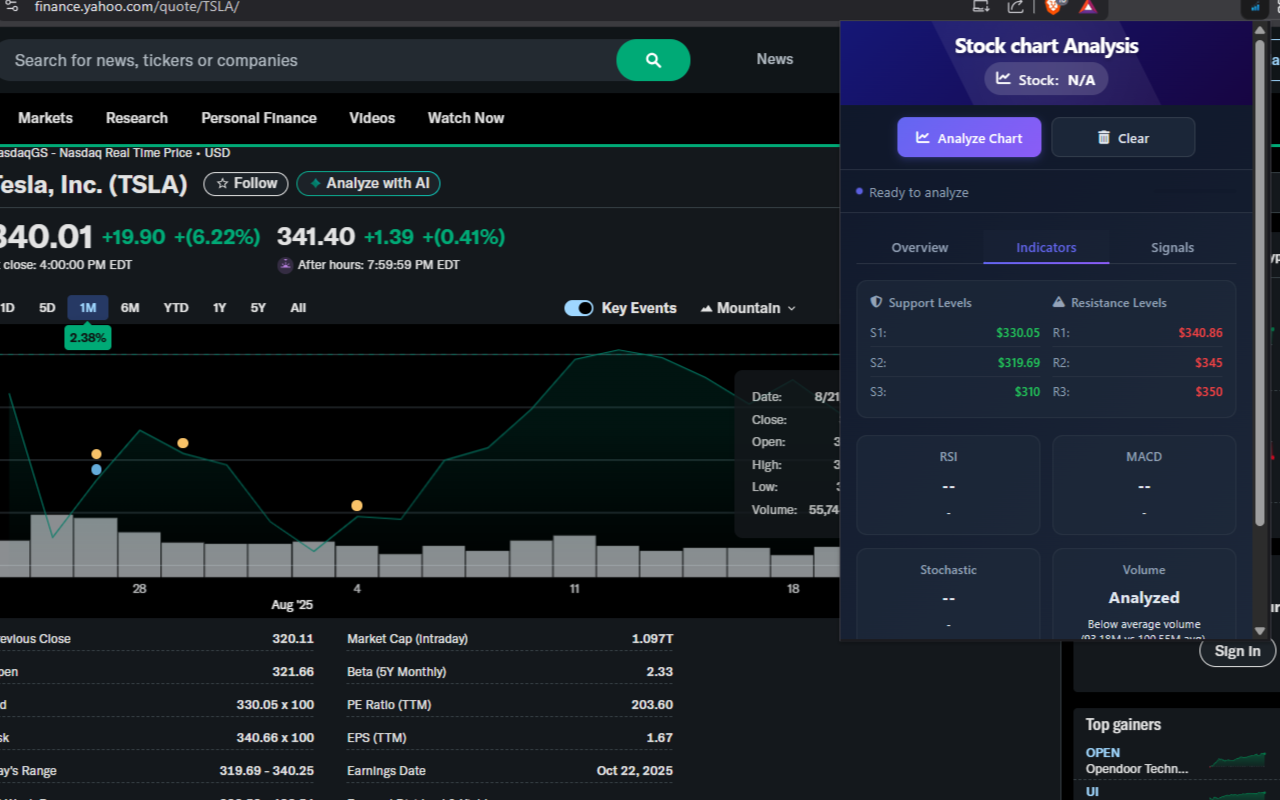Image resolution: width=1280 pixels, height=800 pixels.
Task: Switch to the Overview tab
Action: pos(920,247)
